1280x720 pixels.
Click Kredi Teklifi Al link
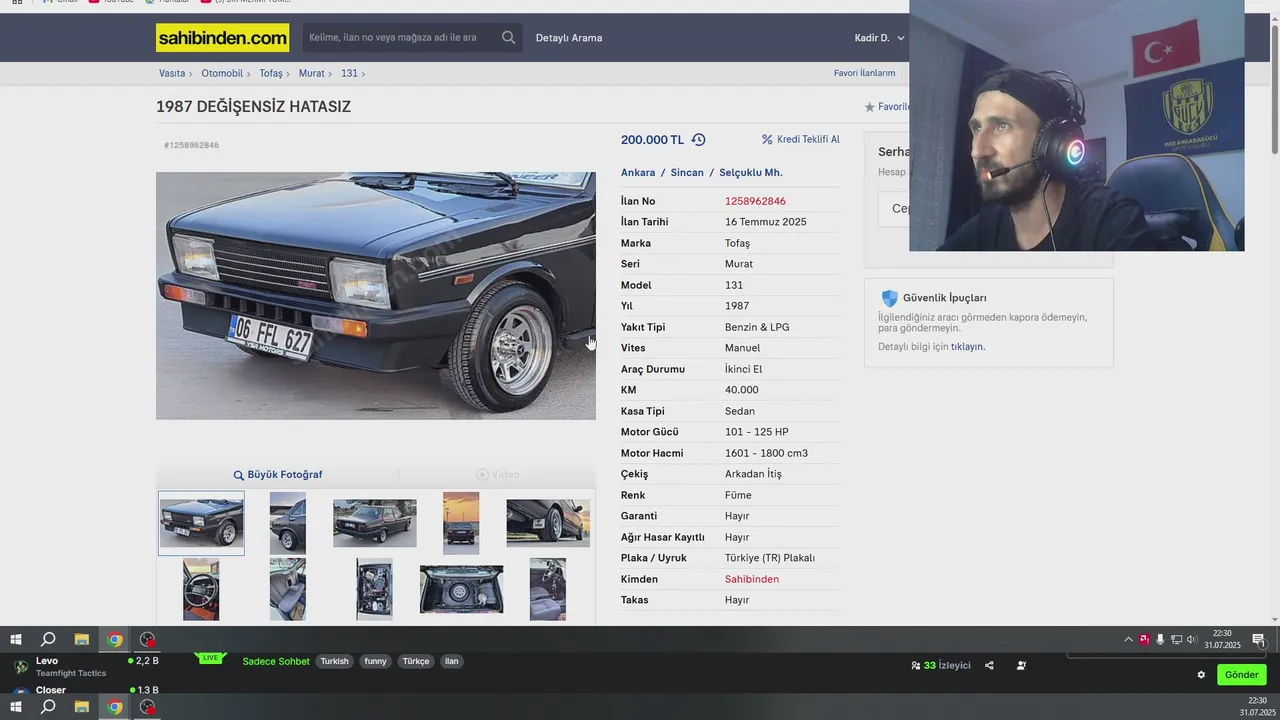coord(808,140)
